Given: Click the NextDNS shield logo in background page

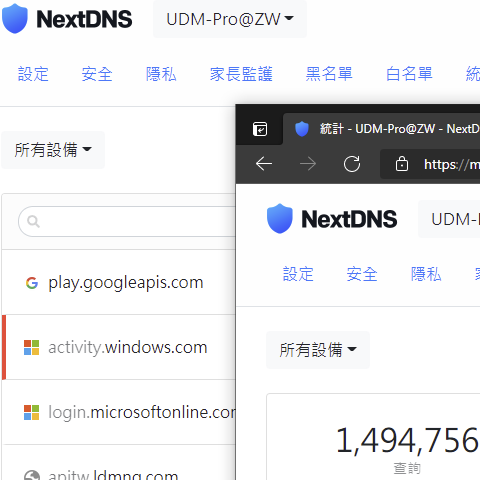Looking at the screenshot, I should tap(15, 19).
